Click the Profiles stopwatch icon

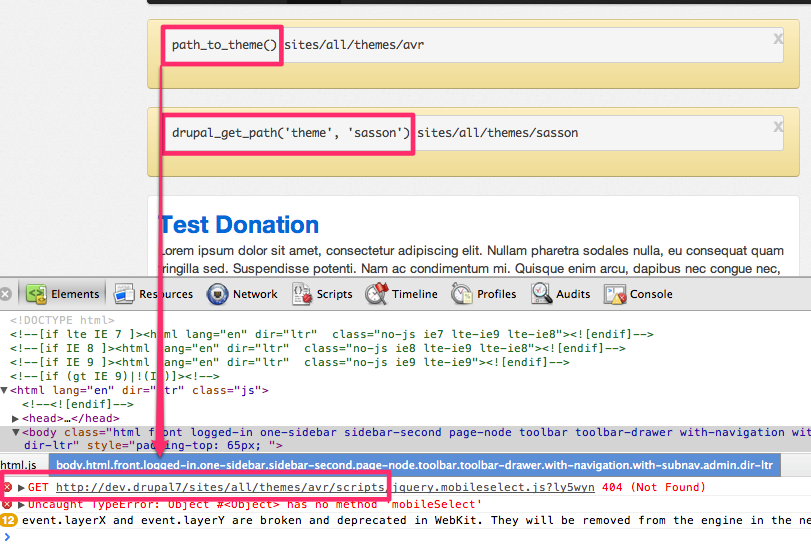(x=461, y=294)
